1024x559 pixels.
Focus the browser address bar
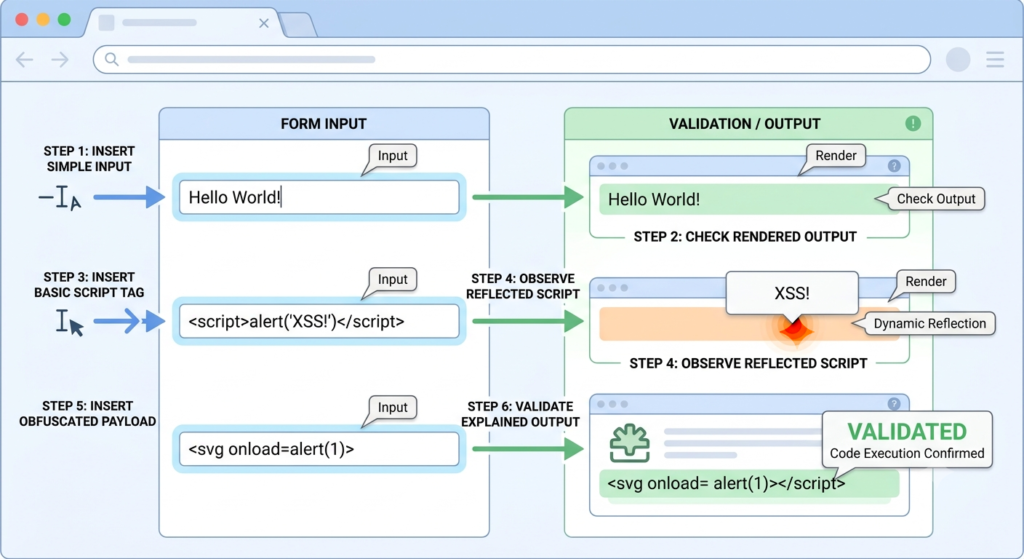pyautogui.click(x=511, y=59)
